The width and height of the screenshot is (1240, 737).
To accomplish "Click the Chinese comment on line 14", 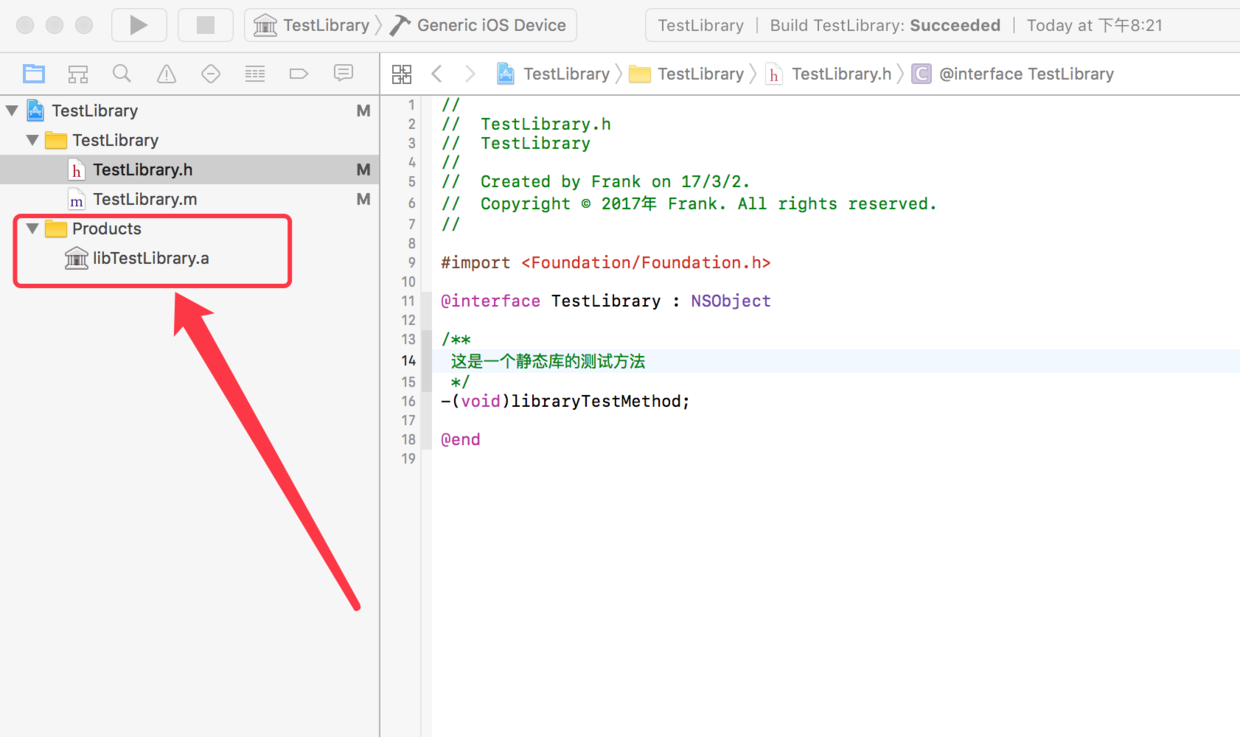I will point(548,361).
